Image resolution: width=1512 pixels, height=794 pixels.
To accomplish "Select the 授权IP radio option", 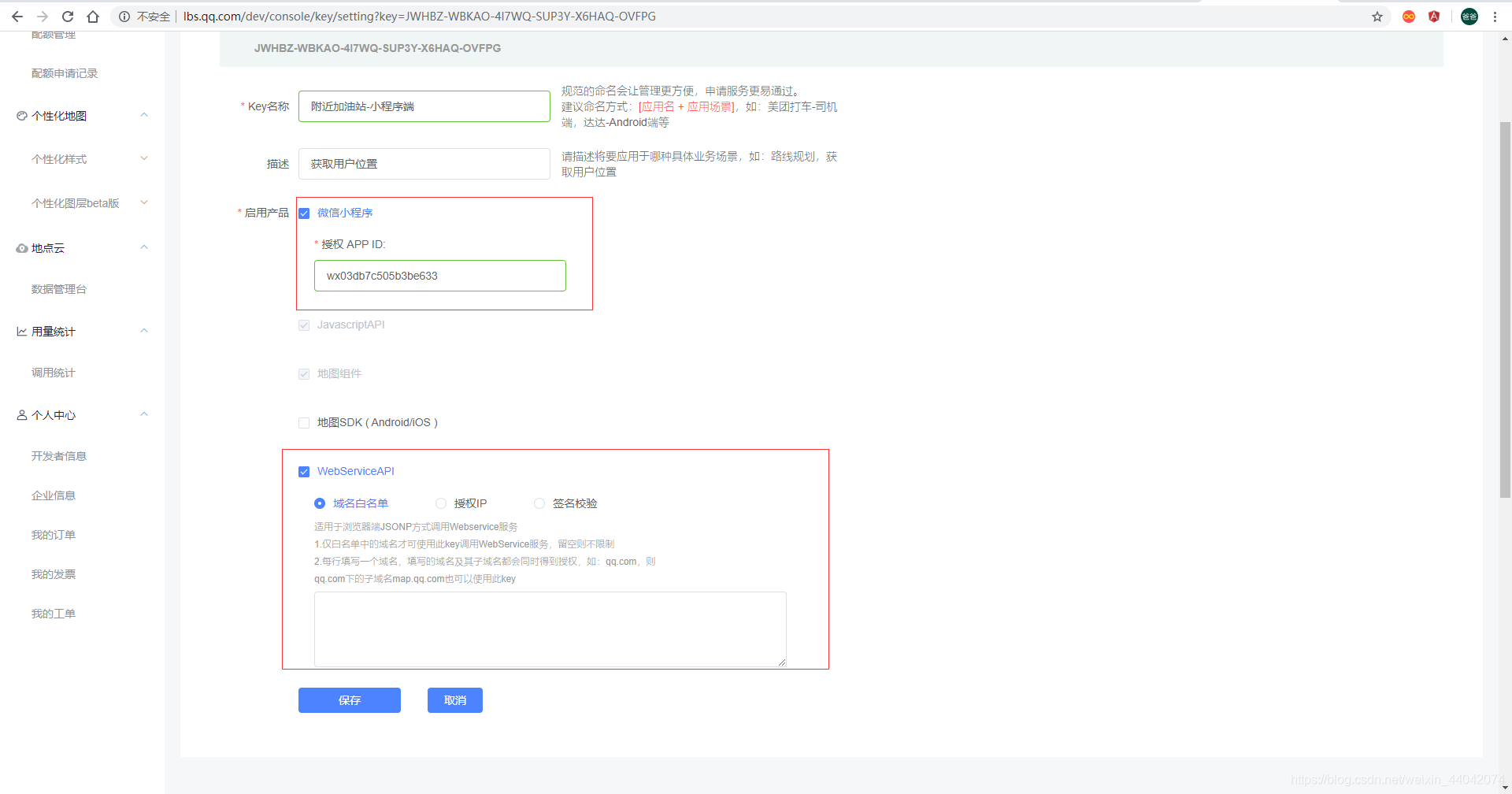I will point(441,503).
